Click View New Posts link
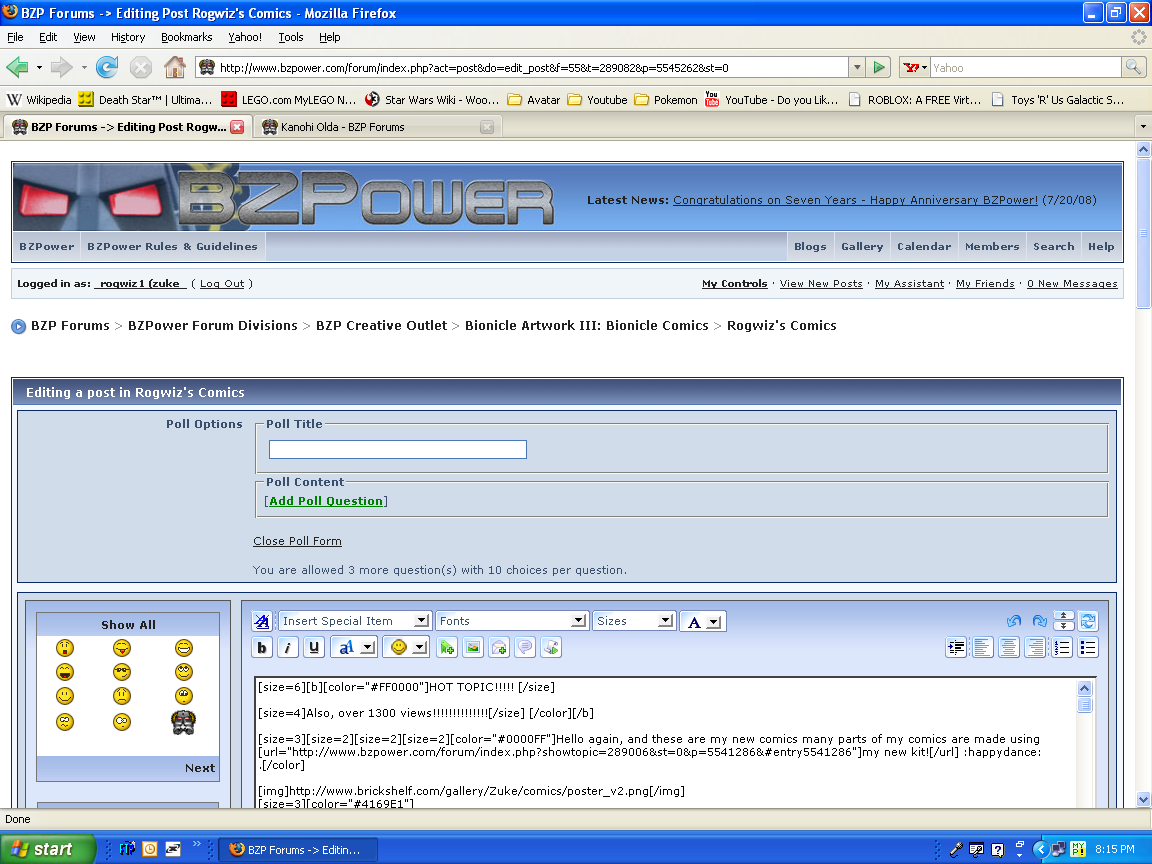Screen dimensions: 1152x864 point(821,284)
